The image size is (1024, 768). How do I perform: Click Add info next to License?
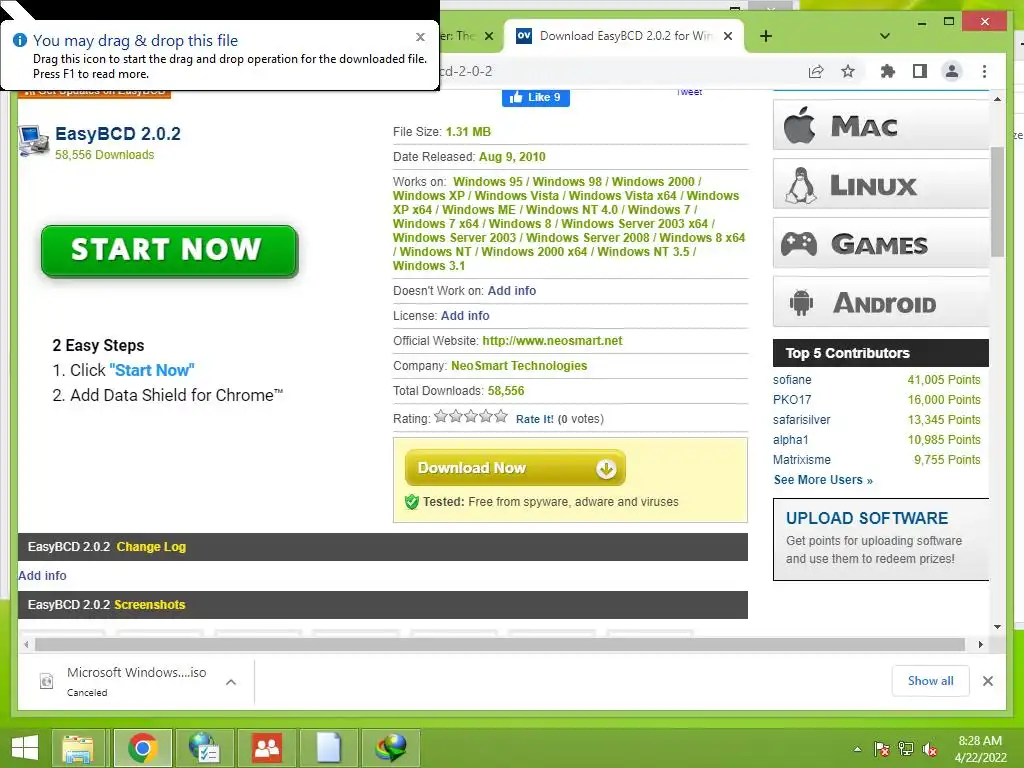(x=465, y=315)
